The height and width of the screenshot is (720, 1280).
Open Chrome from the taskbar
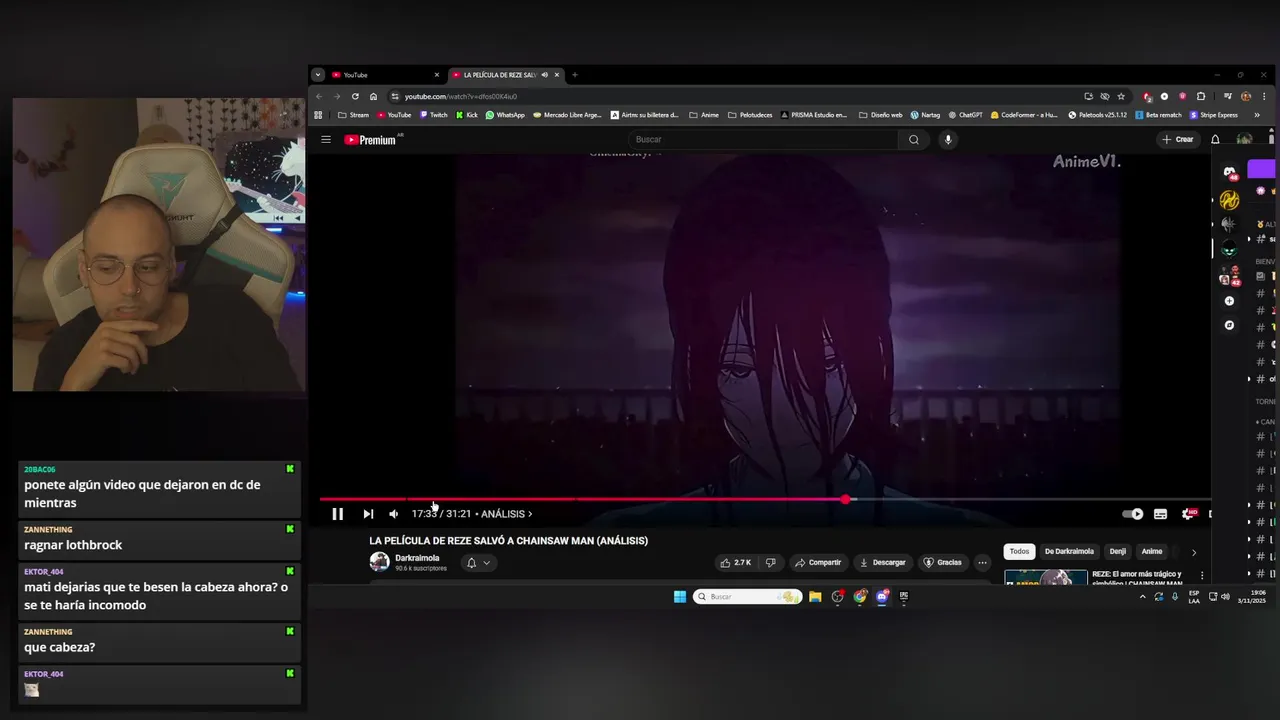(860, 597)
